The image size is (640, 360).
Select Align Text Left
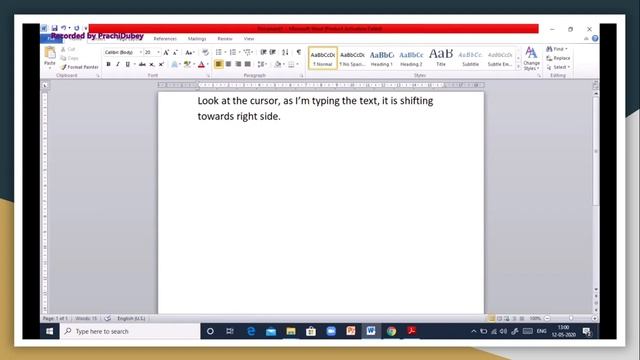(x=219, y=64)
